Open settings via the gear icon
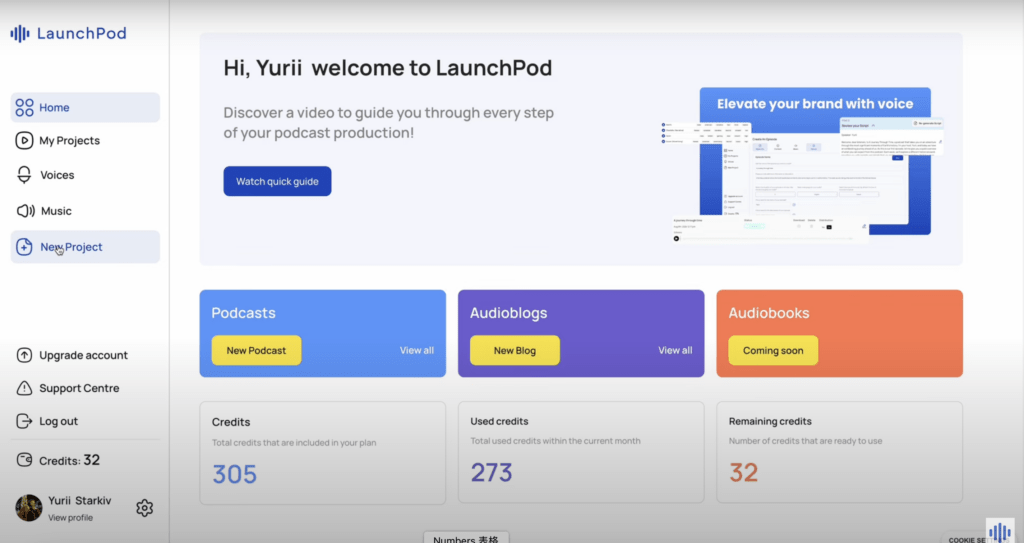This screenshot has height=543, width=1024. point(144,508)
